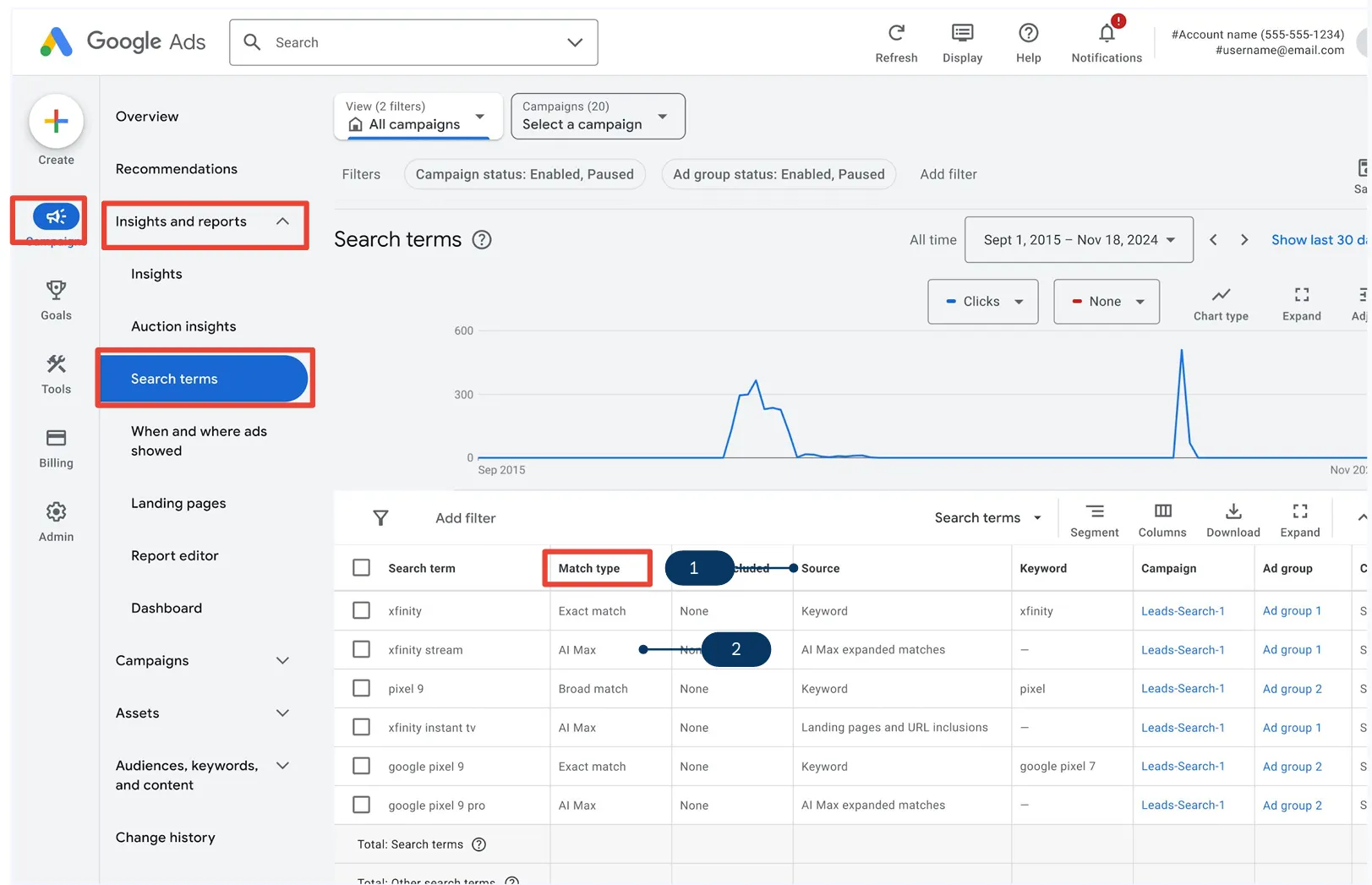Viewport: 1372px width, 885px height.
Task: Open the Select a campaign dropdown
Action: coord(598,116)
